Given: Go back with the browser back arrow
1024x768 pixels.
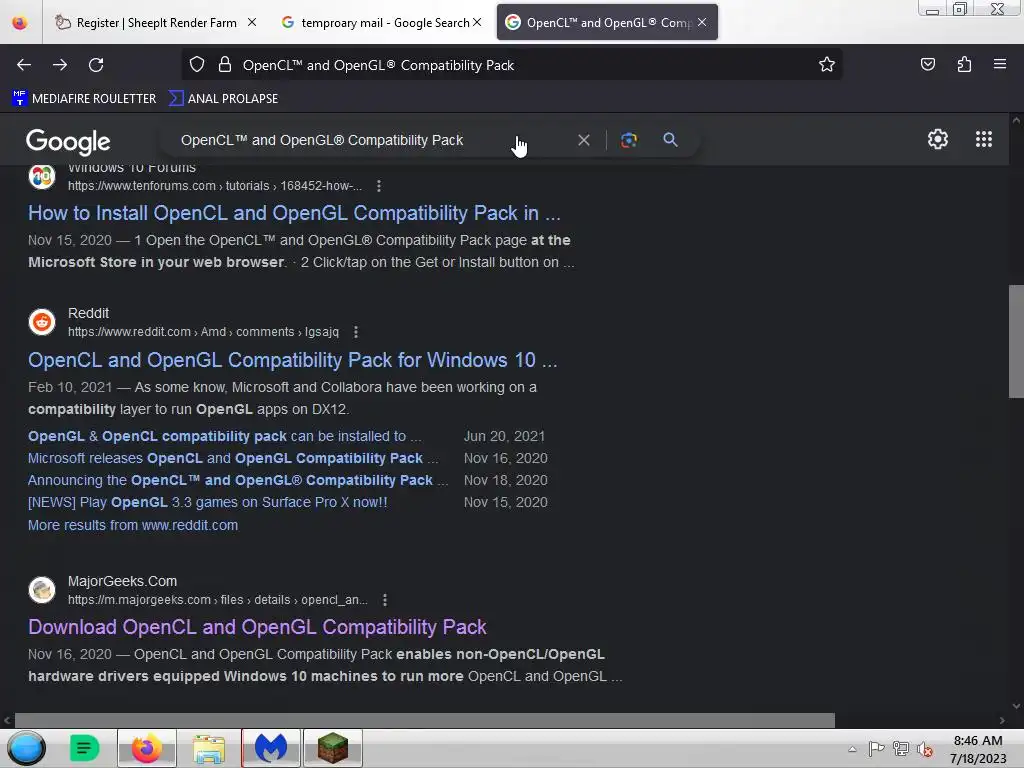Looking at the screenshot, I should pyautogui.click(x=24, y=65).
